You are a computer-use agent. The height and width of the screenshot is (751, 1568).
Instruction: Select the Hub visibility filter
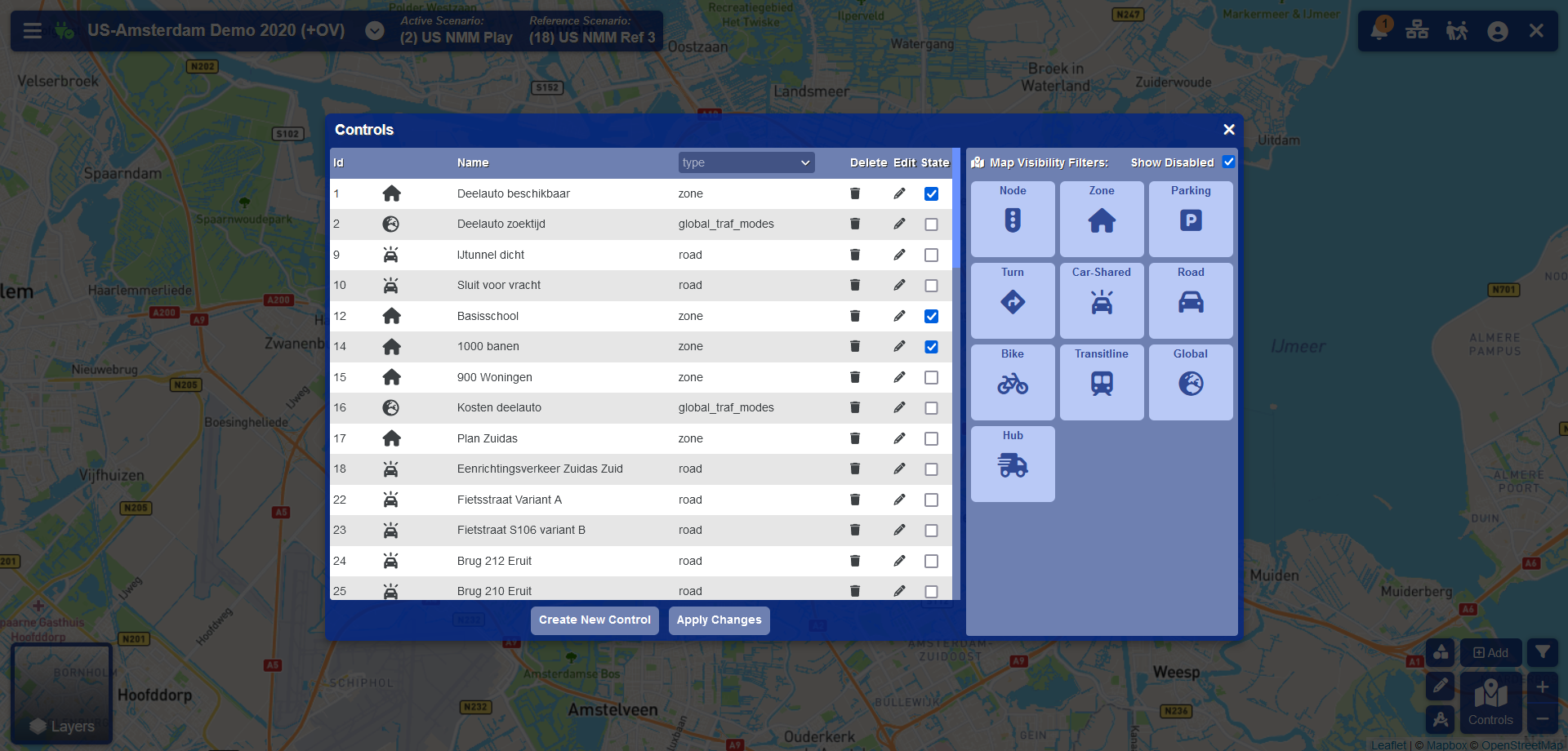point(1013,464)
